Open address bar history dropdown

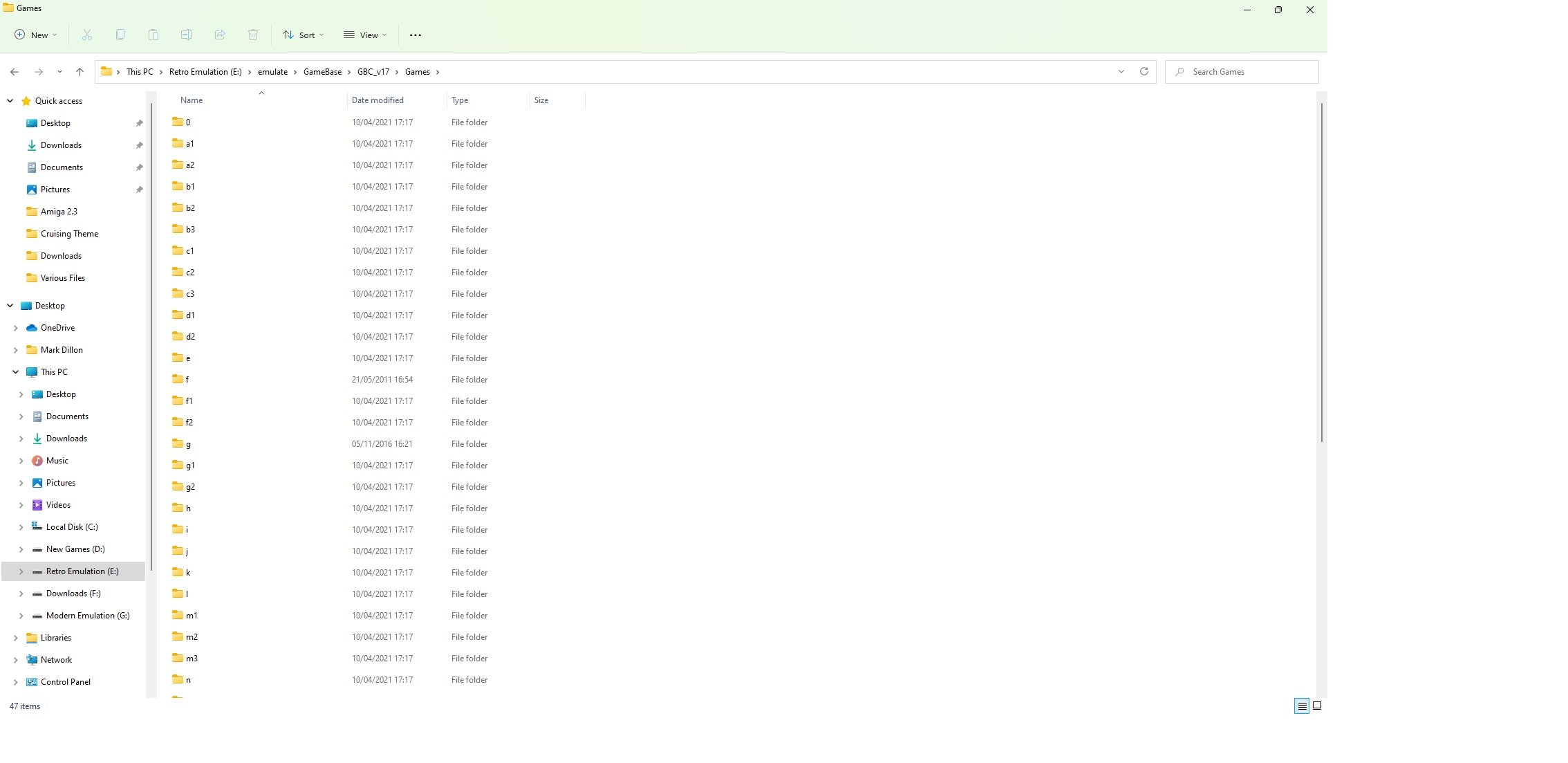point(1121,71)
